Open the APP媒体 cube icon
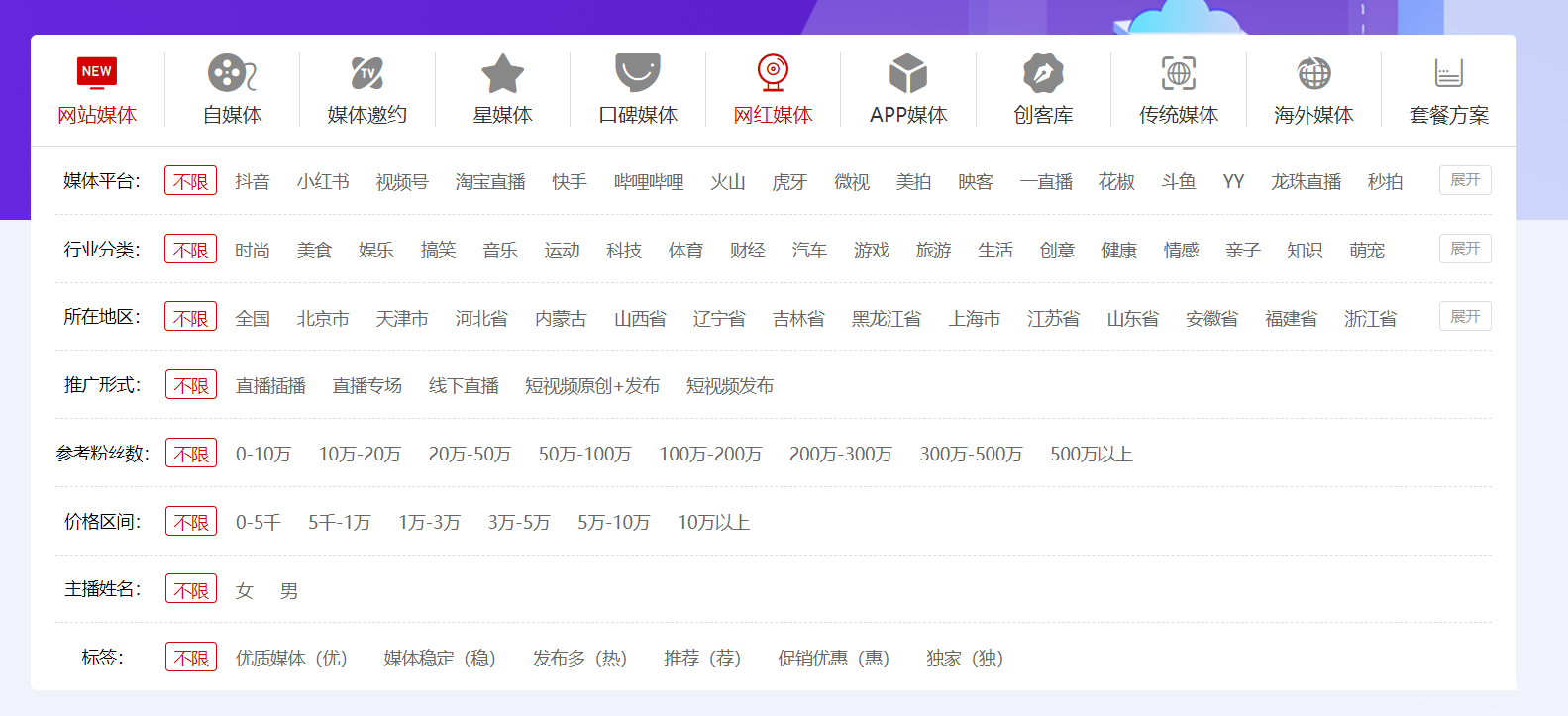 pos(908,73)
